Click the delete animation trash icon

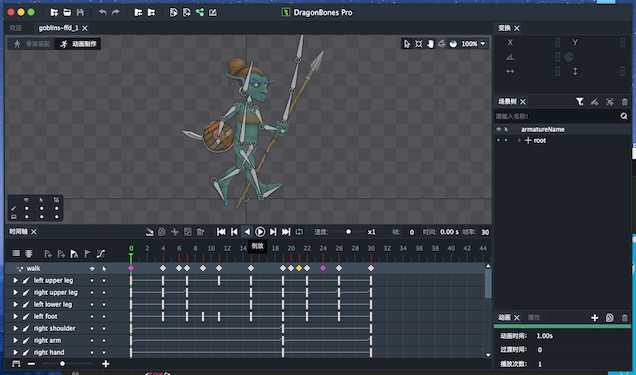[x=625, y=318]
